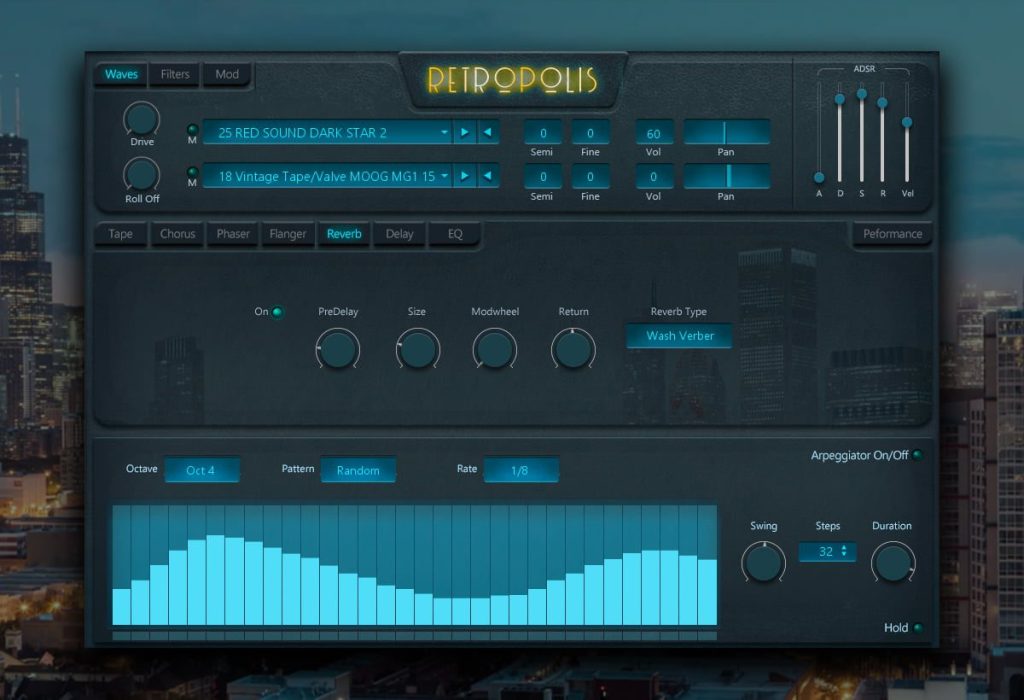This screenshot has height=700, width=1024.
Task: Click the Sustain slider in ADSR
Action: click(861, 133)
